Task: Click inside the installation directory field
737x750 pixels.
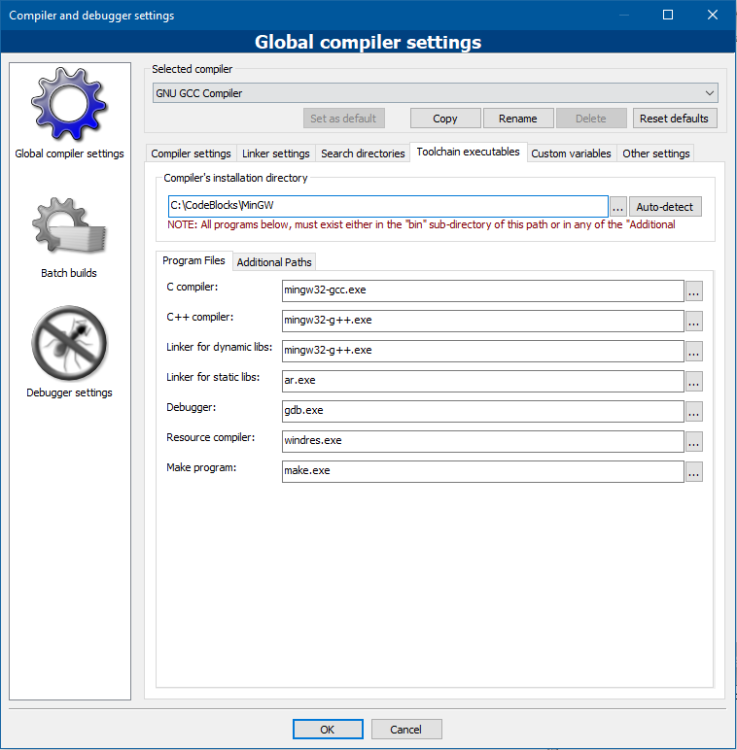Action: [388, 206]
